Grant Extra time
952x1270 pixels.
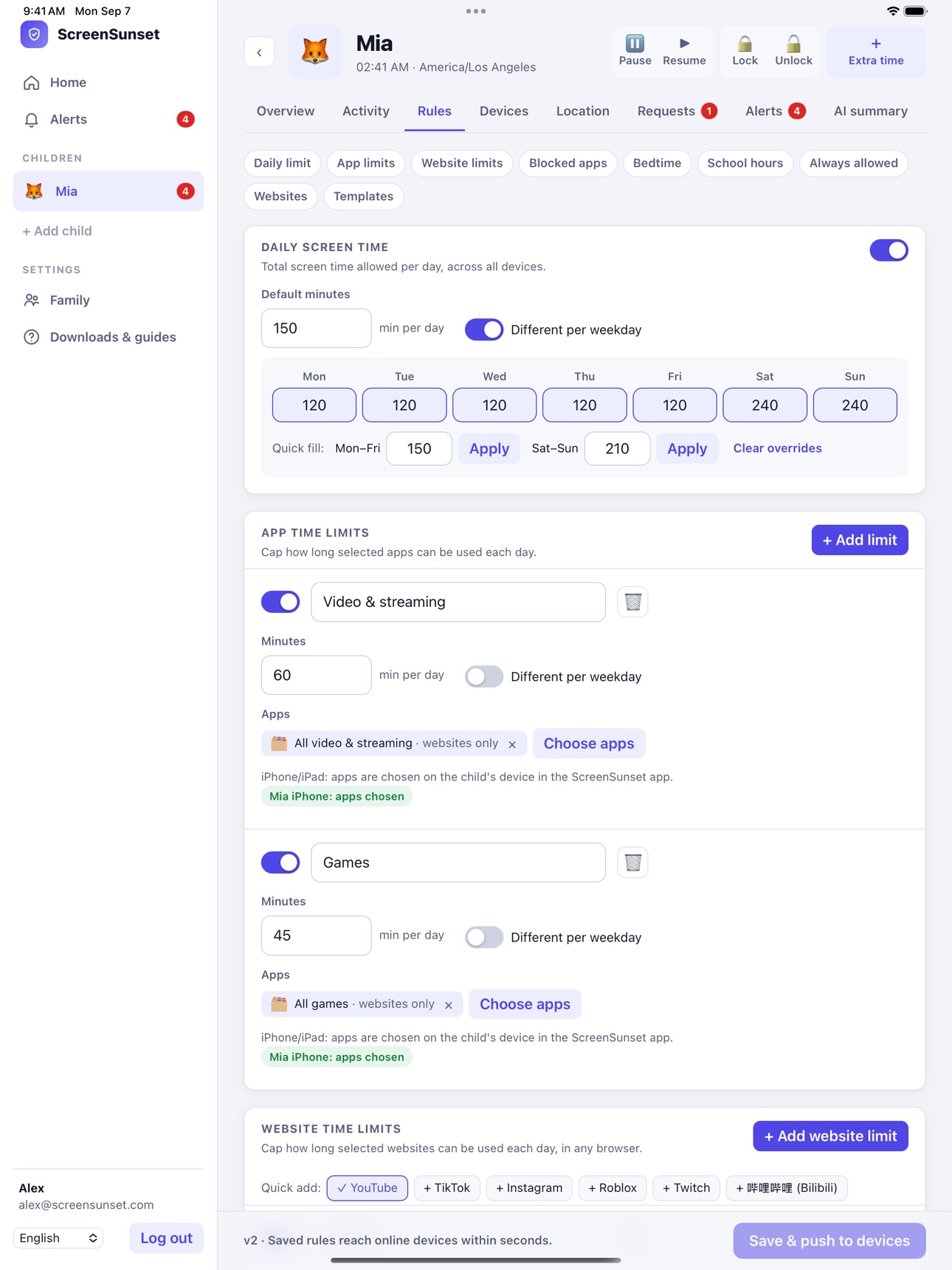(x=876, y=52)
